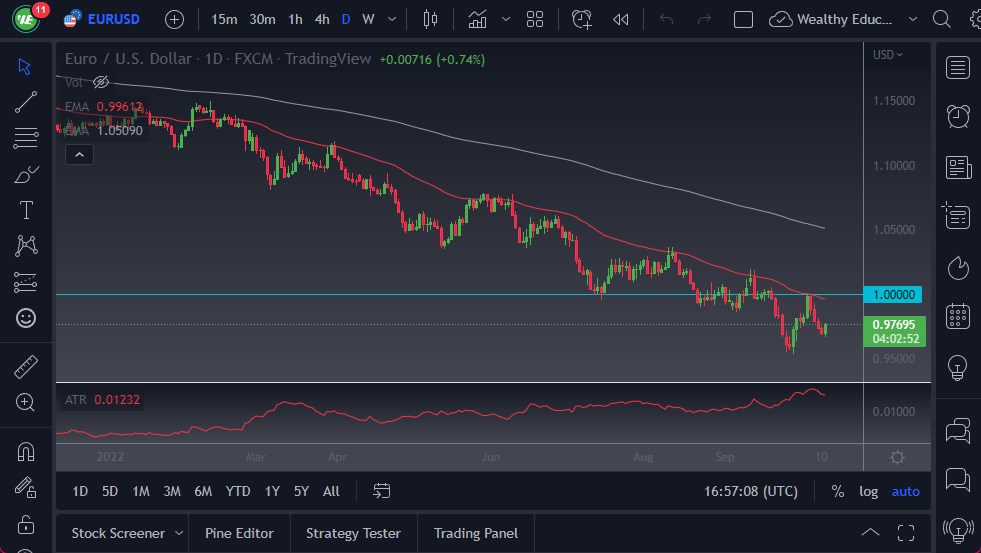This screenshot has height=553, width=981.
Task: Switch to the Pine Editor tab
Action: [239, 533]
